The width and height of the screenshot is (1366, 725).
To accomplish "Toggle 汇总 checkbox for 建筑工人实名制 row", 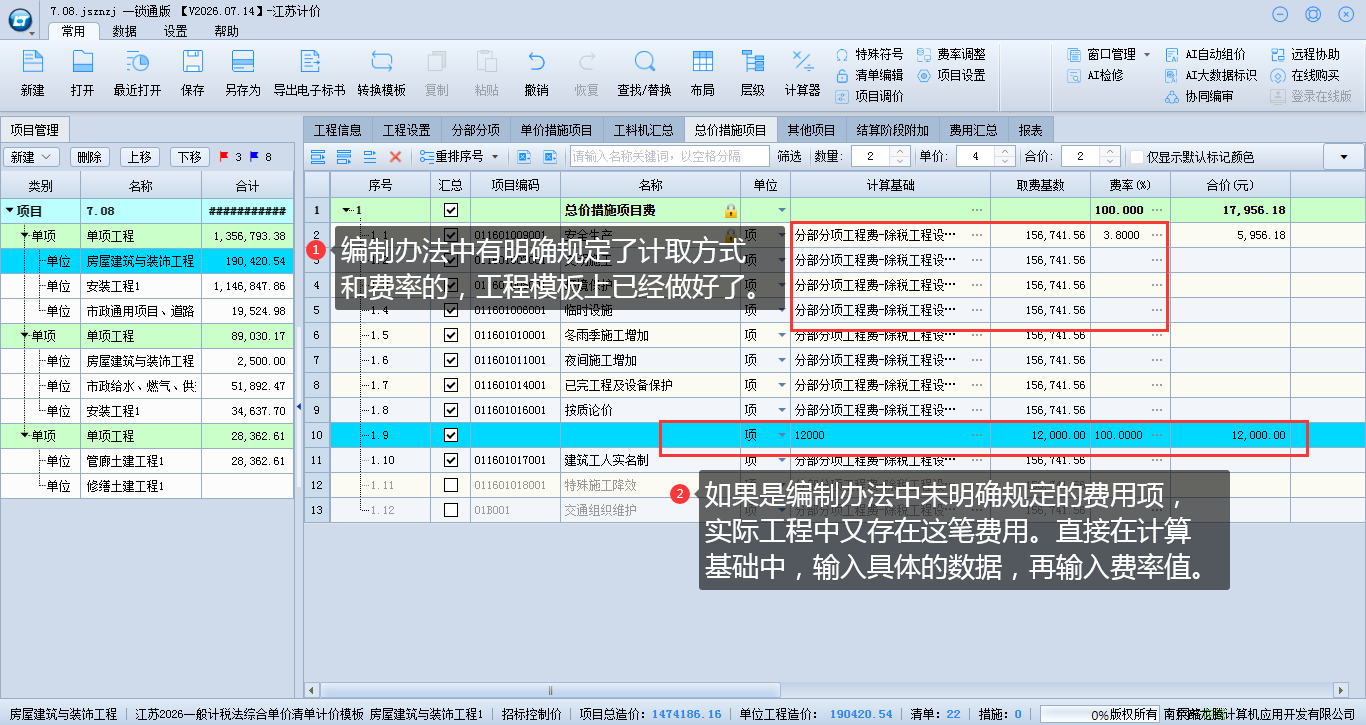I will coord(451,460).
